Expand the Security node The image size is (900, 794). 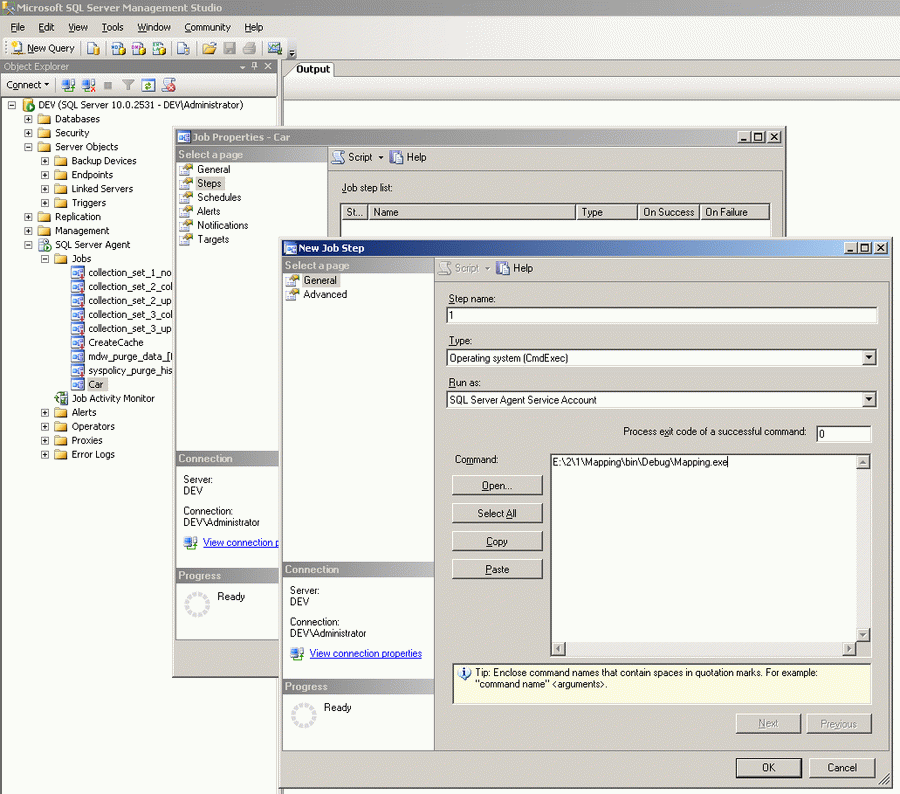(x=28, y=133)
